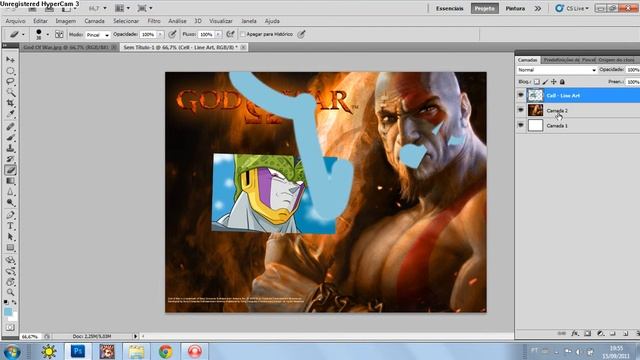
Task: Switch to Pintura workspace
Action: (x=516, y=8)
